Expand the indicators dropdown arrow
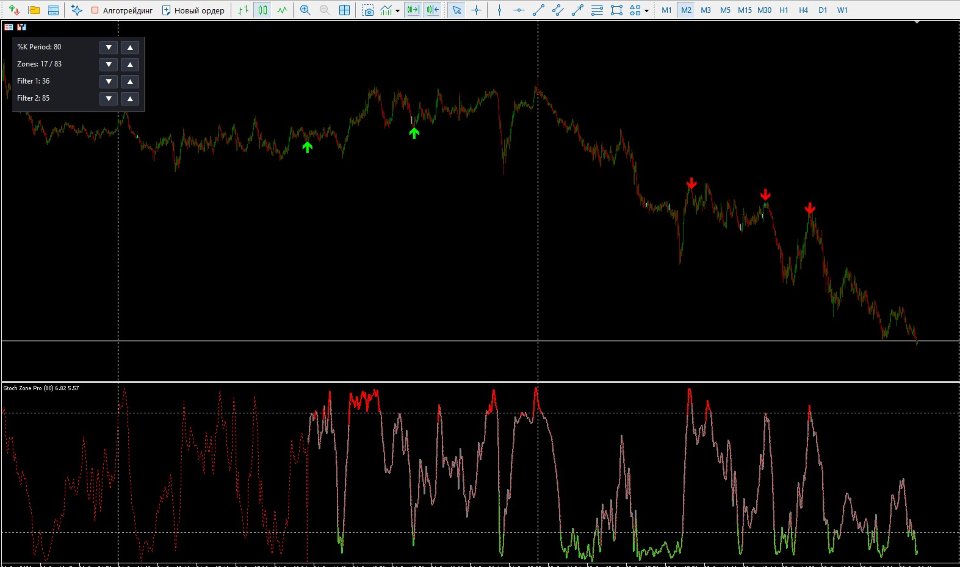The width and height of the screenshot is (960, 567). pyautogui.click(x=397, y=10)
